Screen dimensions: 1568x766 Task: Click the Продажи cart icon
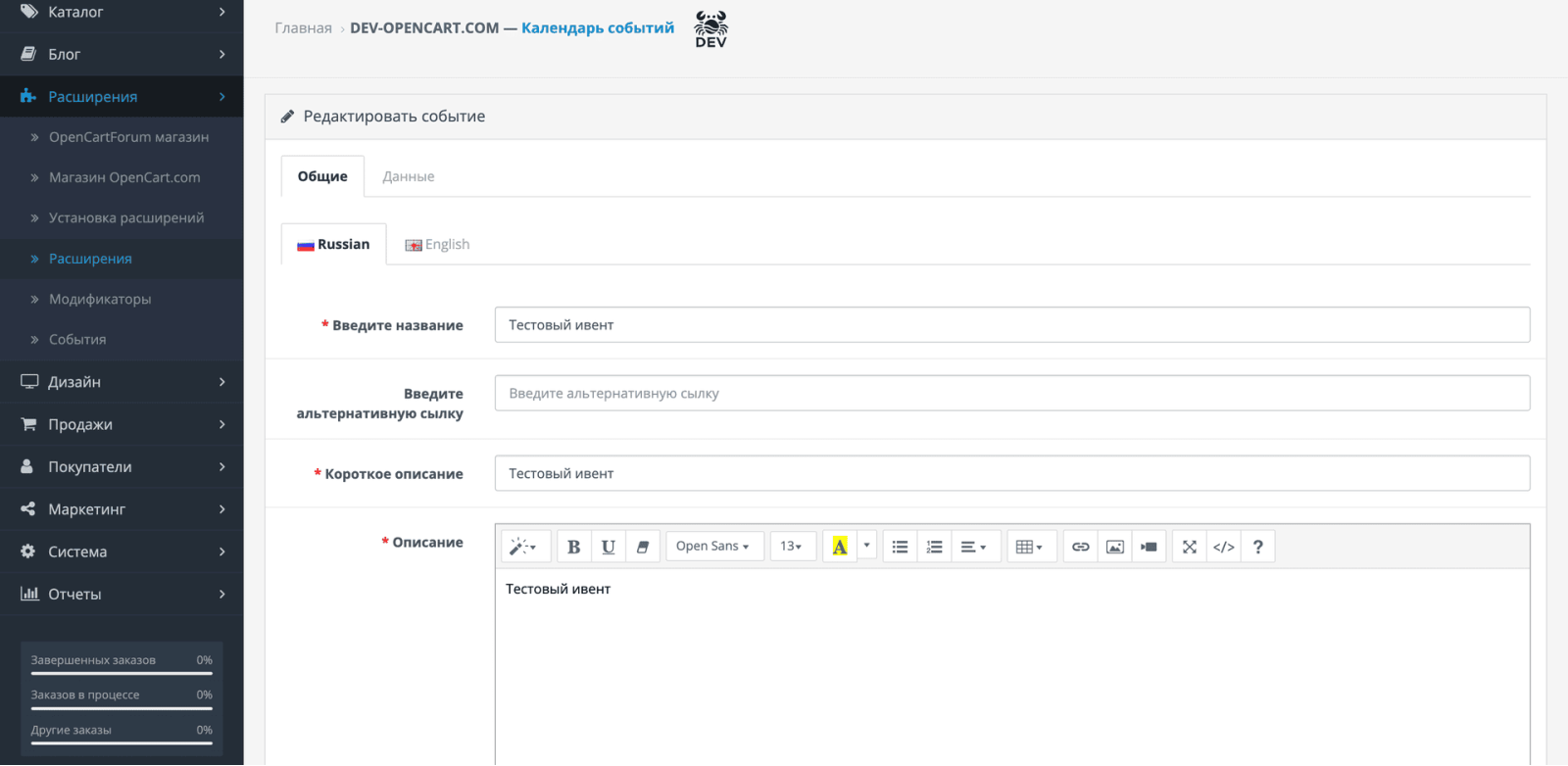(x=28, y=424)
